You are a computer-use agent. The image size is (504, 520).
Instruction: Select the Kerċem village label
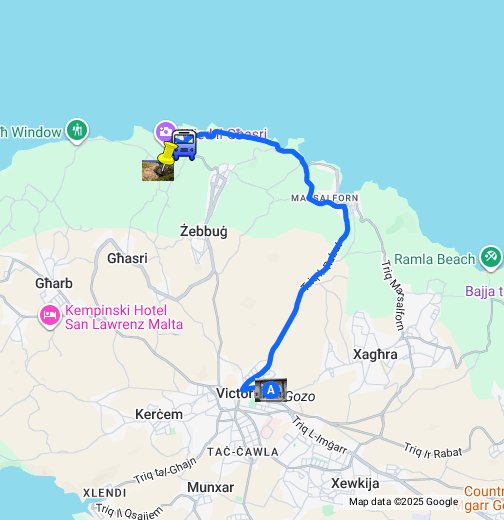pos(159,414)
